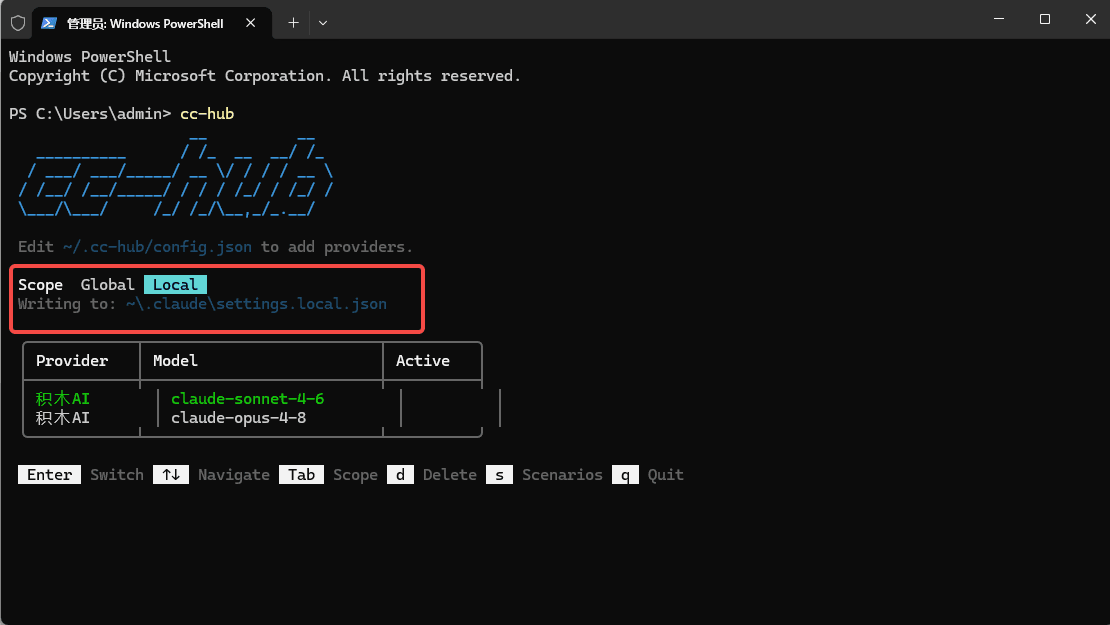The width and height of the screenshot is (1110, 625).
Task: Open the new tab profile dropdown
Action: [323, 23]
